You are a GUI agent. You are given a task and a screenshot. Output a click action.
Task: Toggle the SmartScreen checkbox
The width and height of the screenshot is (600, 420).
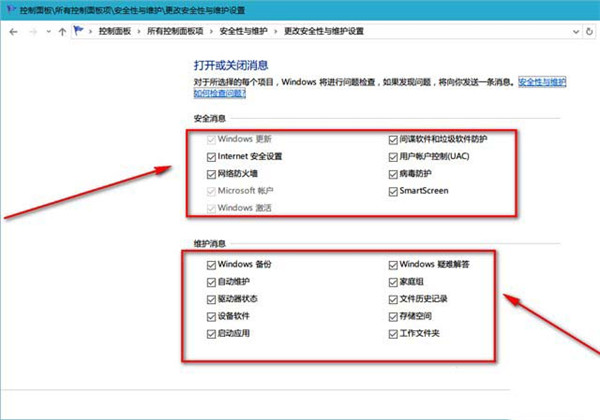point(392,190)
